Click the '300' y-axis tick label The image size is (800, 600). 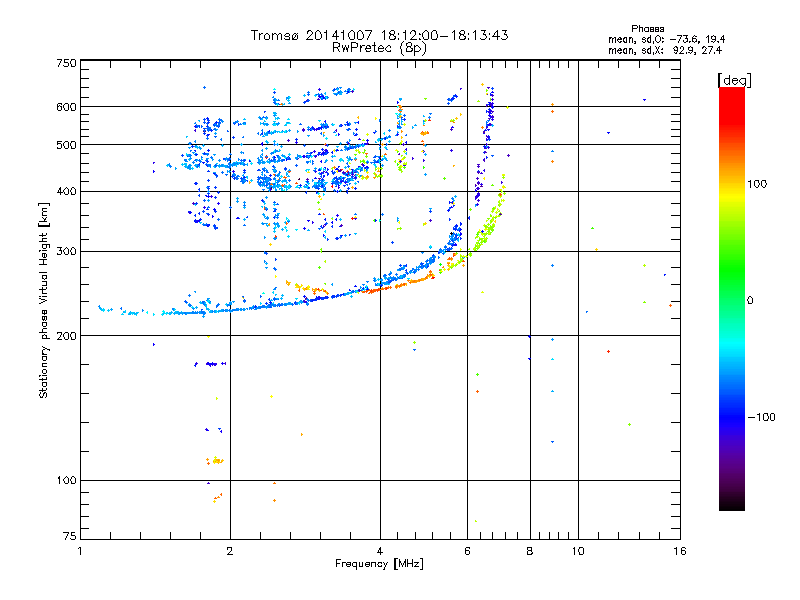coord(66,251)
